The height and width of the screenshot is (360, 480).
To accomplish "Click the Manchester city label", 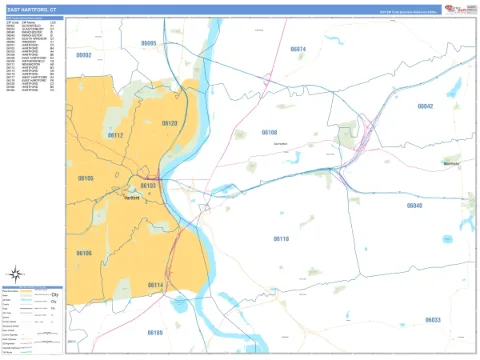I will [x=452, y=164].
